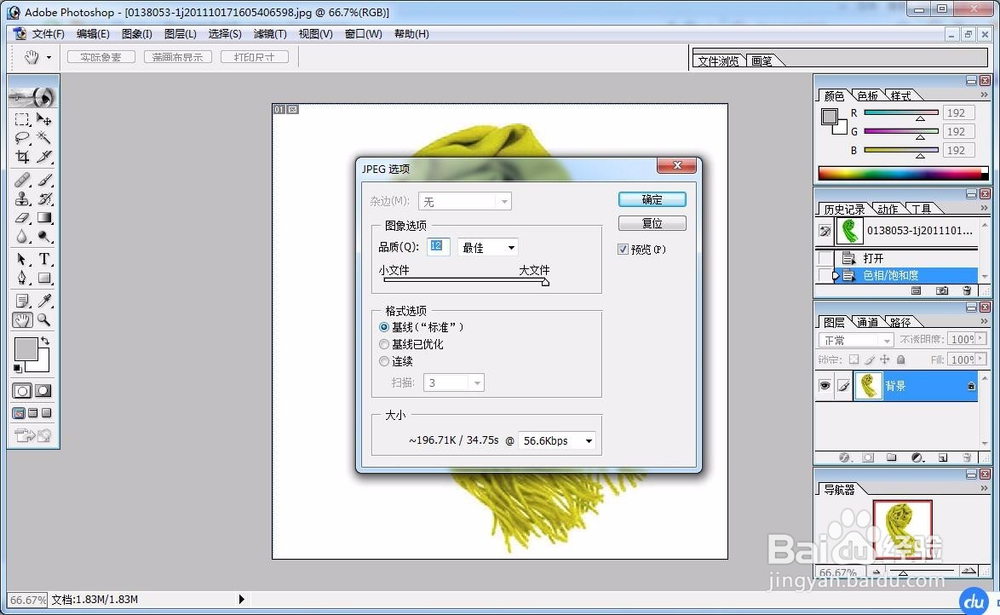Toggle the 预览 checkbox in JPEG dialog
Screen dimensions: 1000x615
tap(623, 249)
